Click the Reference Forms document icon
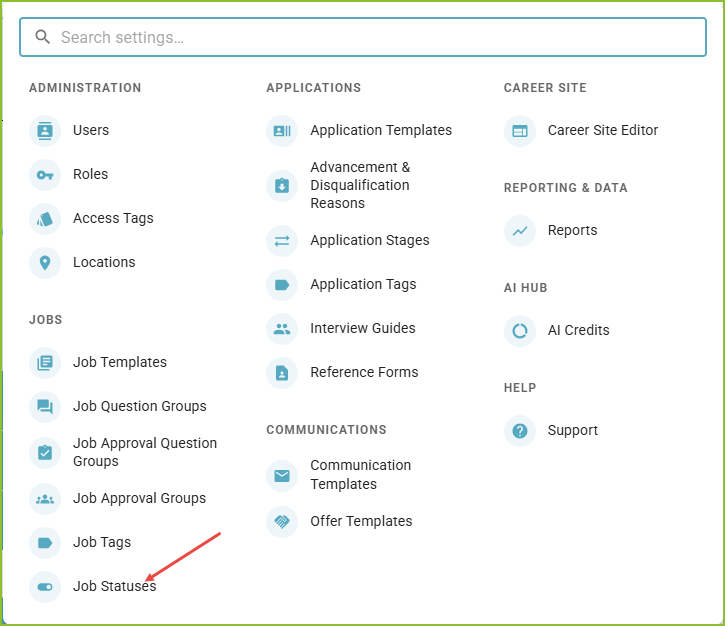 282,372
